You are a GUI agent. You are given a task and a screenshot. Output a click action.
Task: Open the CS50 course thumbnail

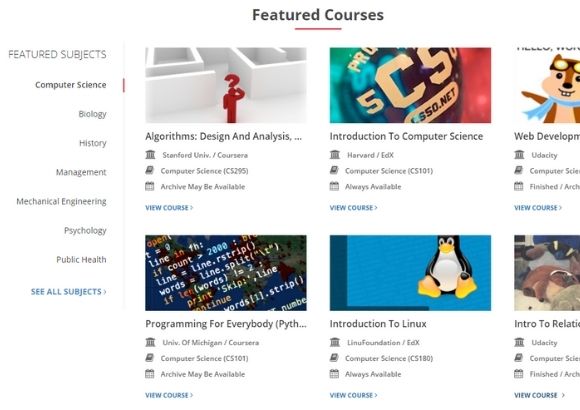tap(410, 85)
